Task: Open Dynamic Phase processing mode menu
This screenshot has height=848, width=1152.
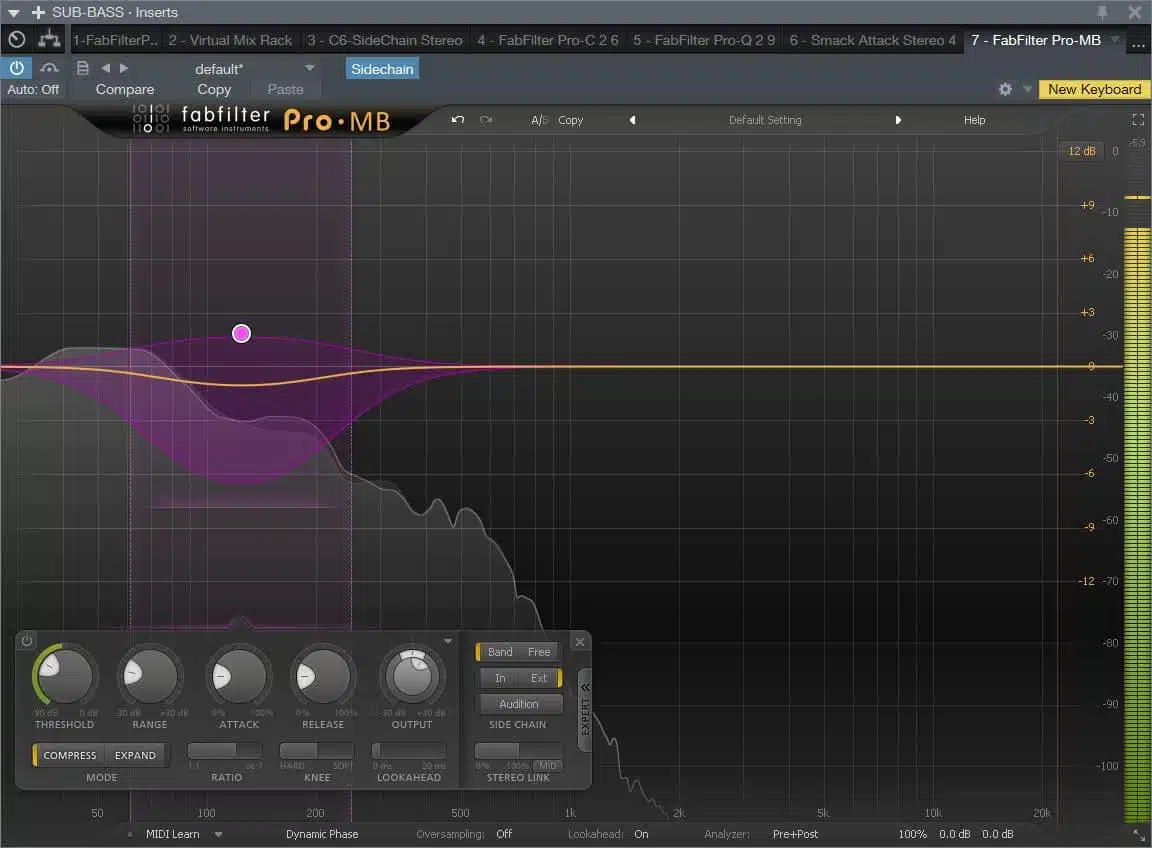Action: tap(322, 834)
